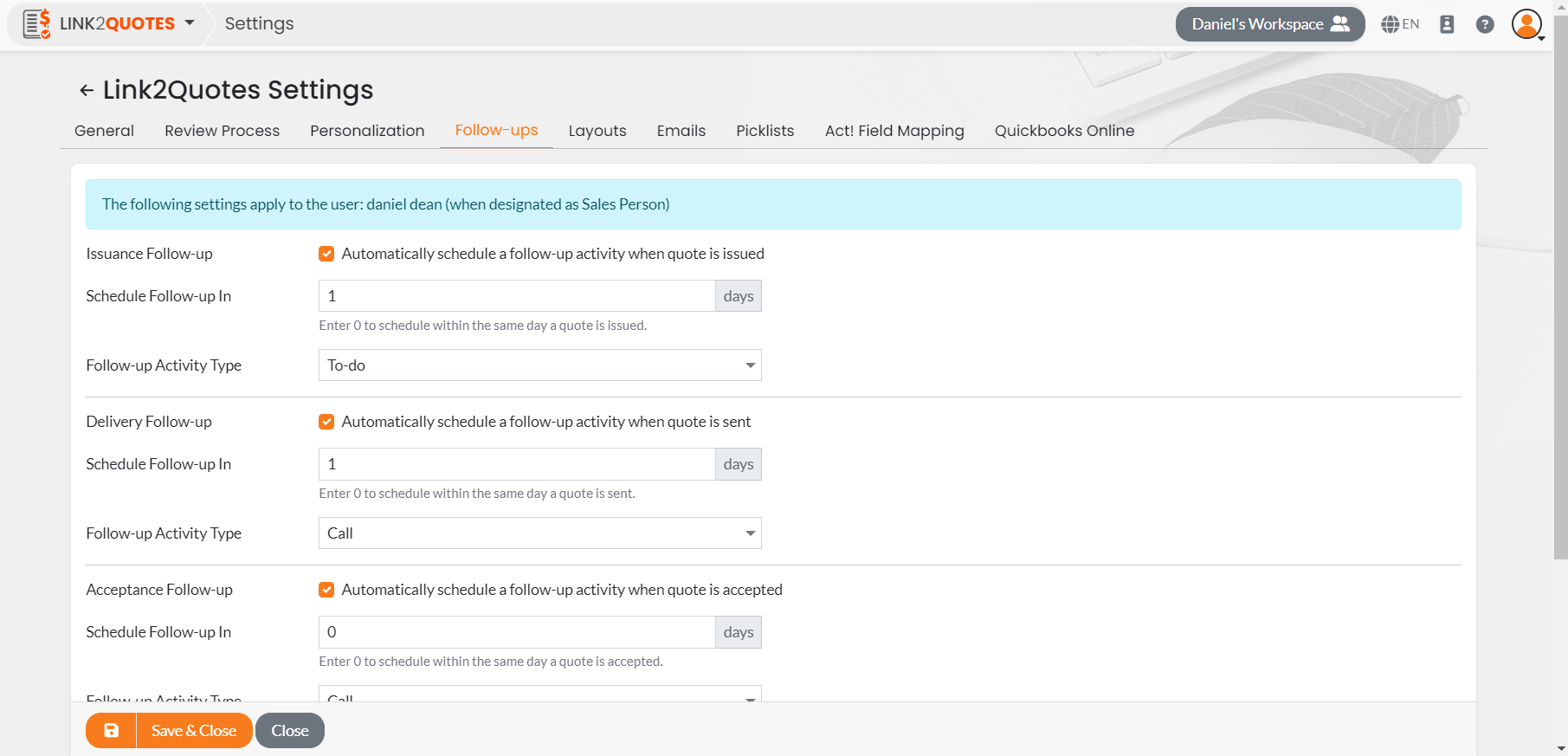Open the Layouts tab
Image resolution: width=1568 pixels, height=756 pixels.
pyautogui.click(x=597, y=131)
